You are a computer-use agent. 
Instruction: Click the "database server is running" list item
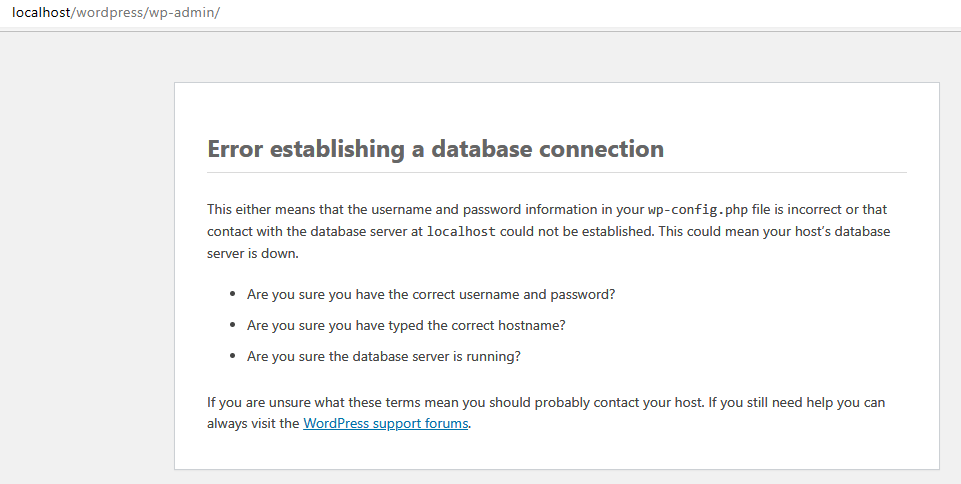(384, 355)
